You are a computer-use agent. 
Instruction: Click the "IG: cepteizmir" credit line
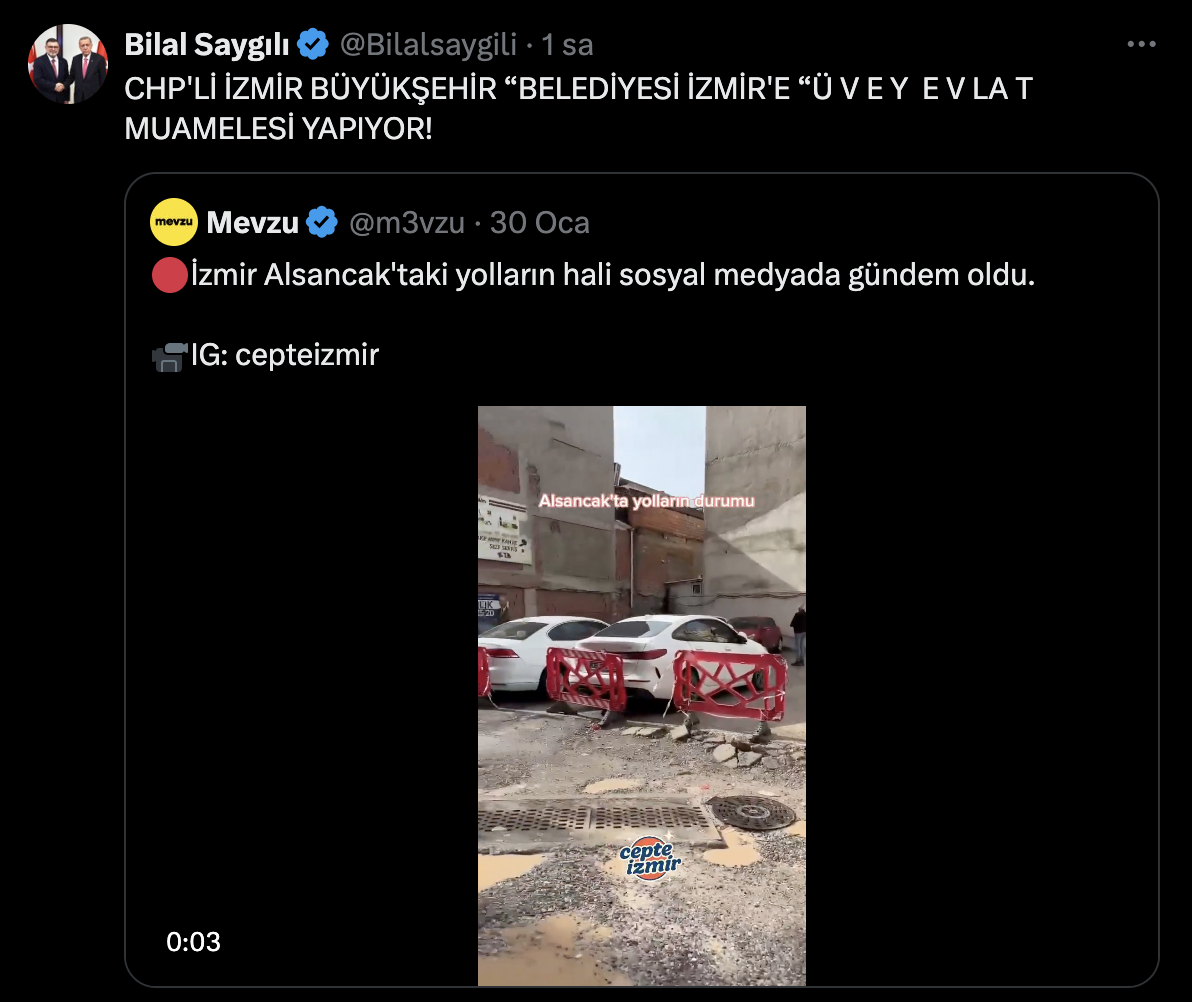(x=284, y=355)
